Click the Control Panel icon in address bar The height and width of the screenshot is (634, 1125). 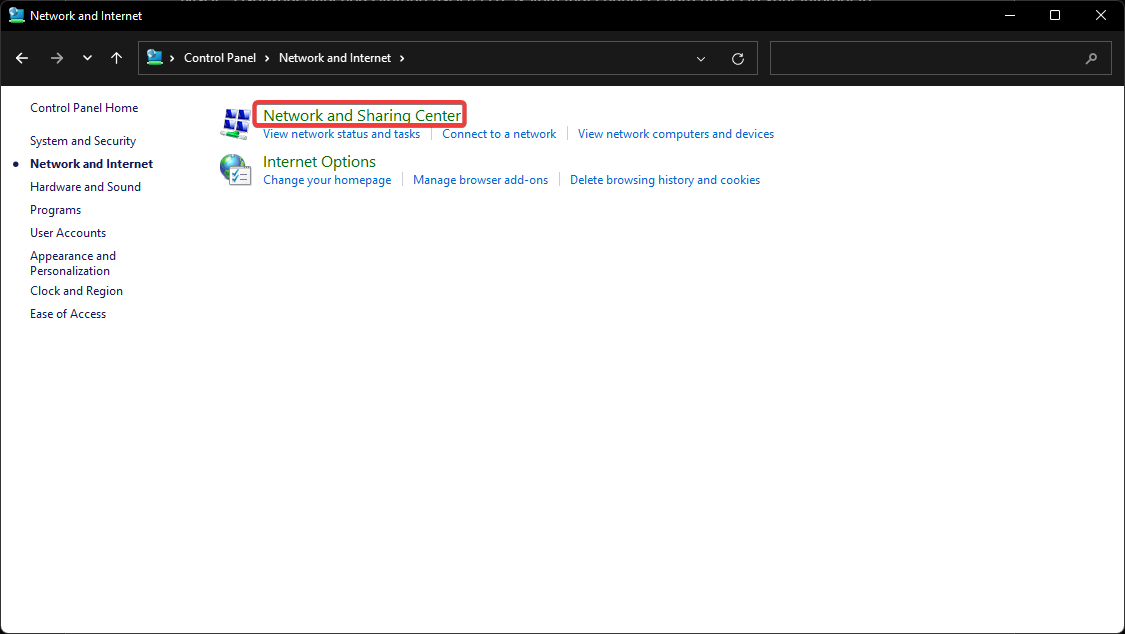[x=156, y=58]
